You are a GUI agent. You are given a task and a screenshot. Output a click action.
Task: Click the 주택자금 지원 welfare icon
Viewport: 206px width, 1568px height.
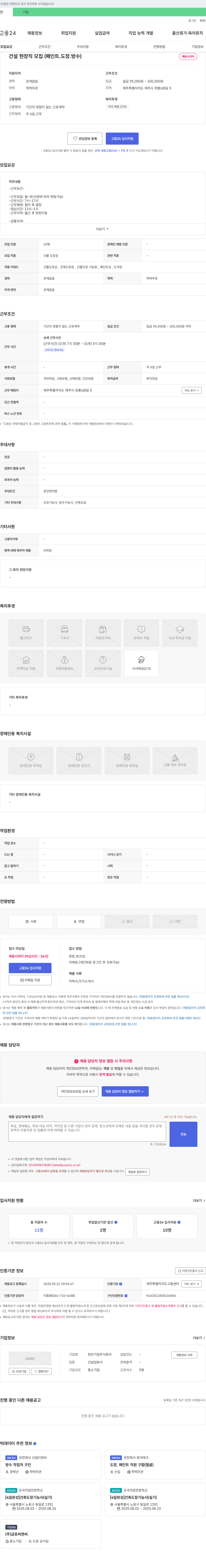(26, 664)
